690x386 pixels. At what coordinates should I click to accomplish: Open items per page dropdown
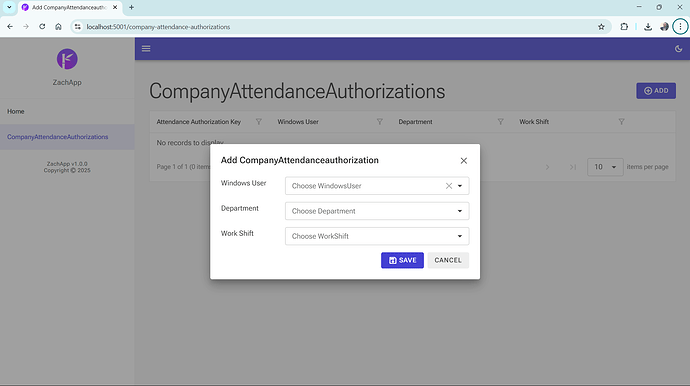pyautogui.click(x=605, y=167)
